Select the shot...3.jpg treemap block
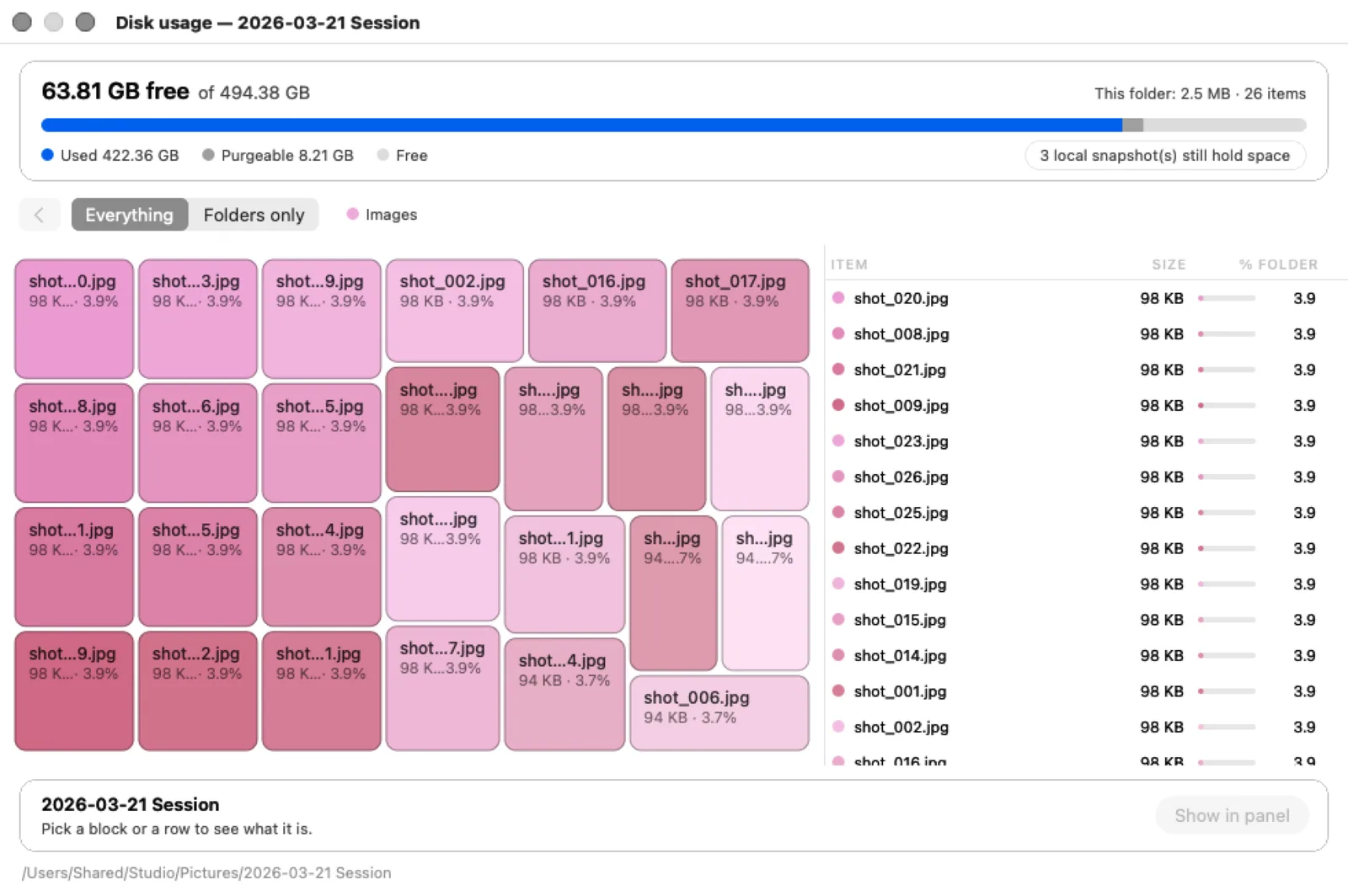The image size is (1348, 896). [198, 319]
